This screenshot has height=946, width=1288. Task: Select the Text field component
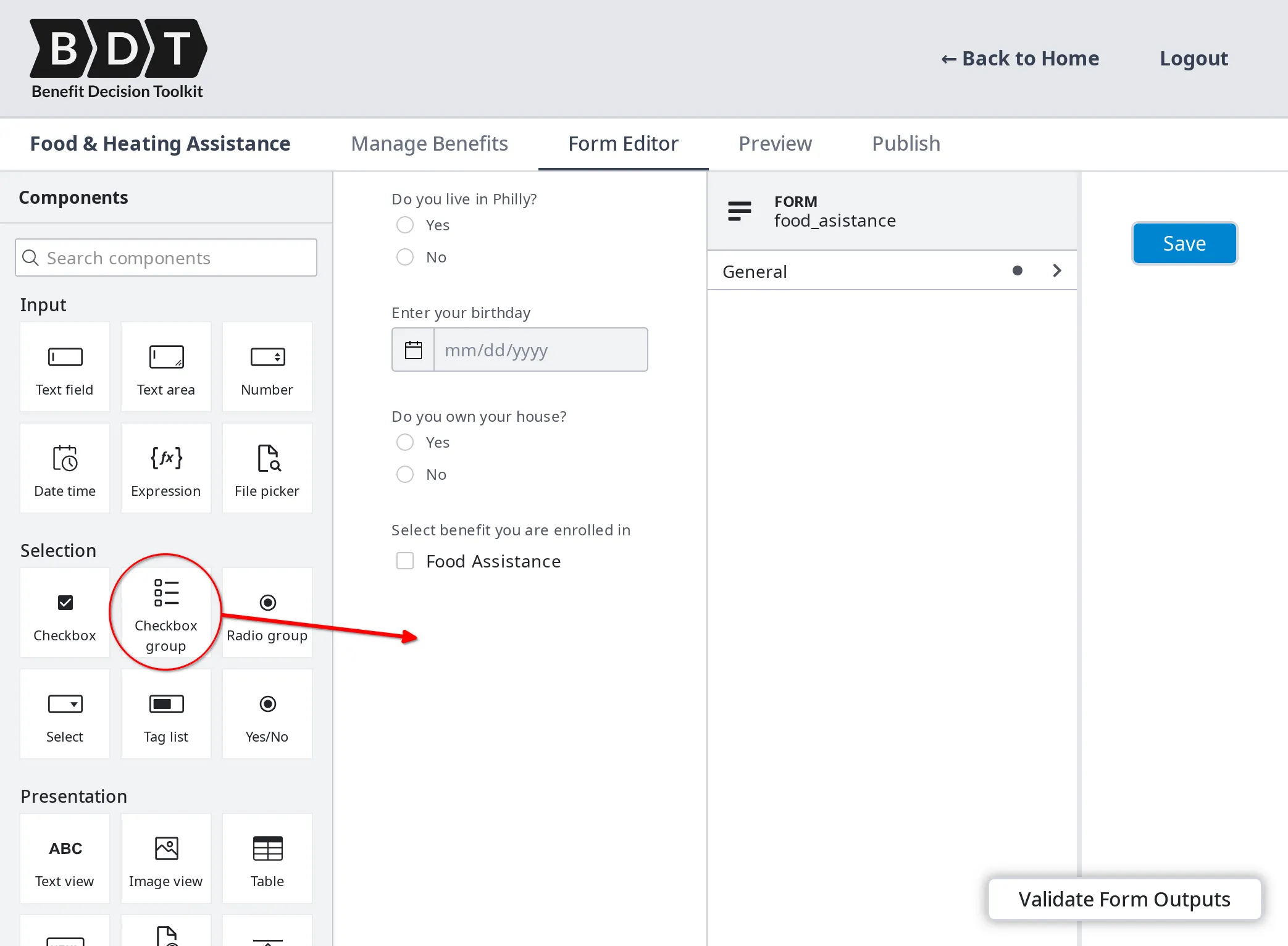pos(64,367)
